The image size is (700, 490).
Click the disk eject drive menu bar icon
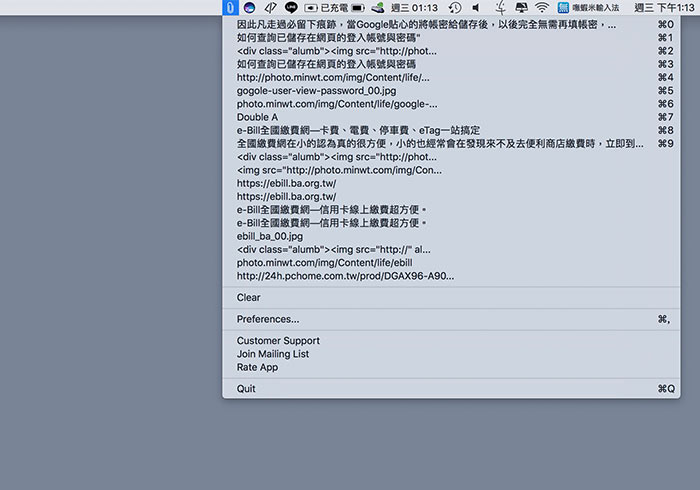click(x=378, y=8)
